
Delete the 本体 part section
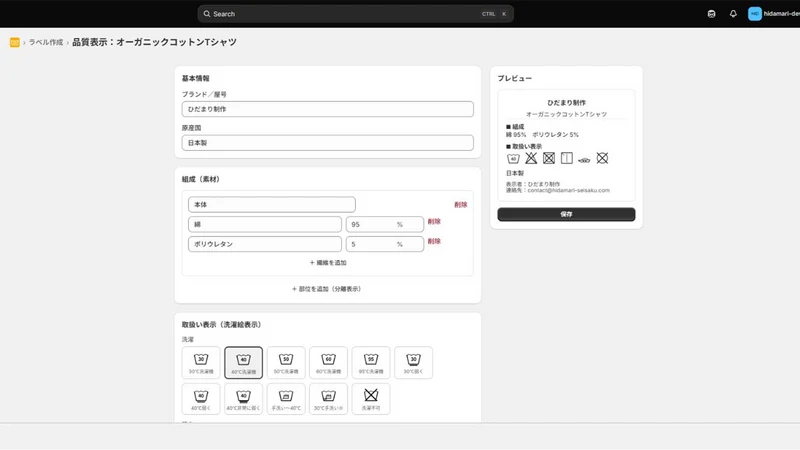461,205
